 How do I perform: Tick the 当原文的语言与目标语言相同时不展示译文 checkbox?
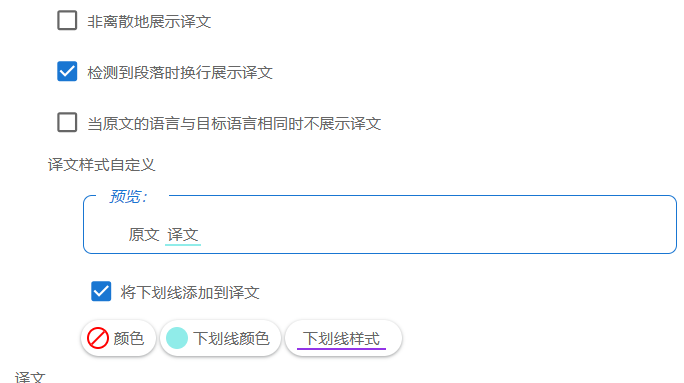(67, 122)
